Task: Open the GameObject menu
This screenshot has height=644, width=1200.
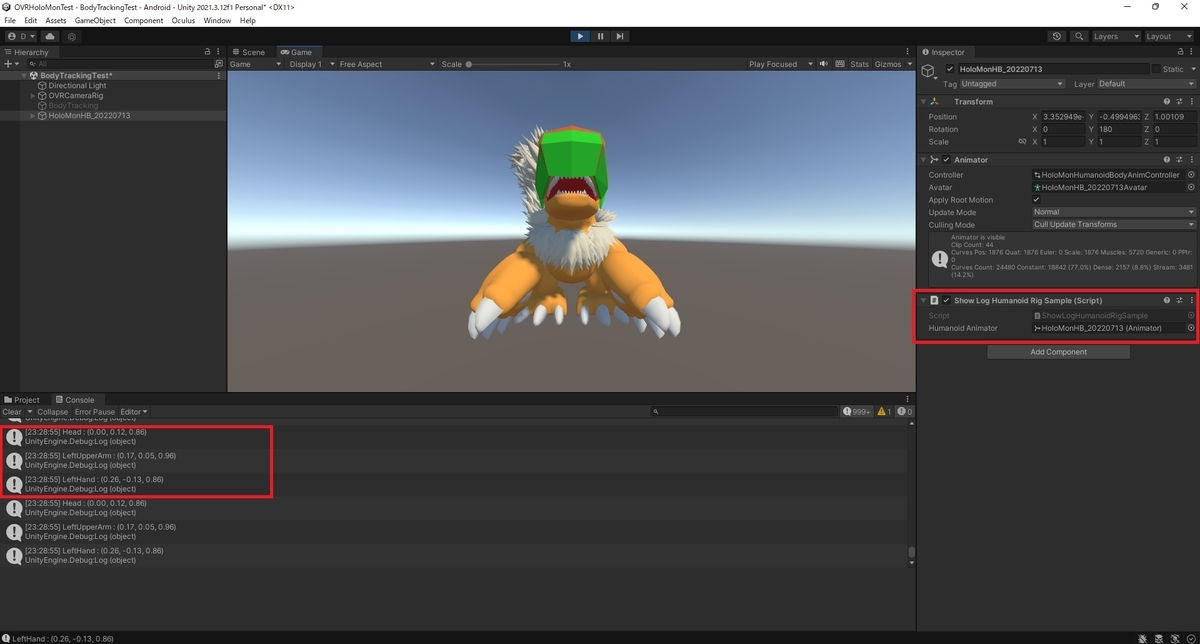Action: [96, 20]
